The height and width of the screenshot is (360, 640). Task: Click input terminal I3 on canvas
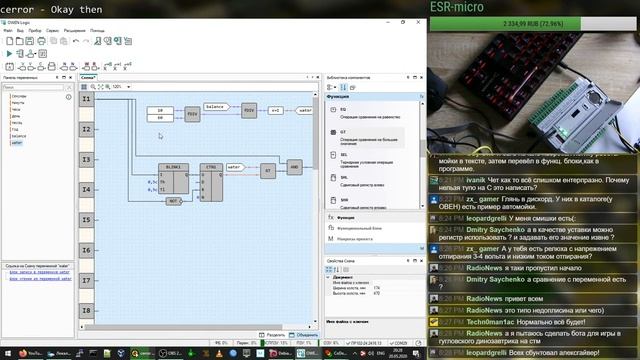pyautogui.click(x=87, y=160)
